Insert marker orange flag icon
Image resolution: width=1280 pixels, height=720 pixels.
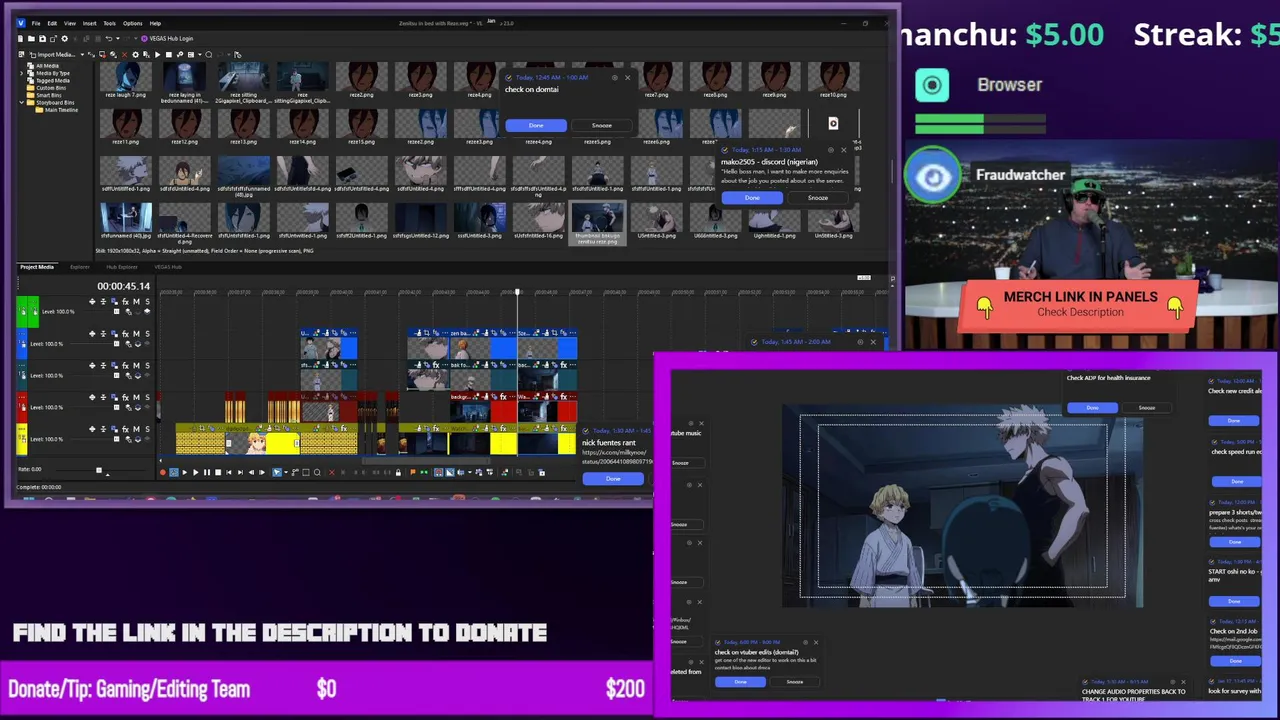tap(413, 472)
